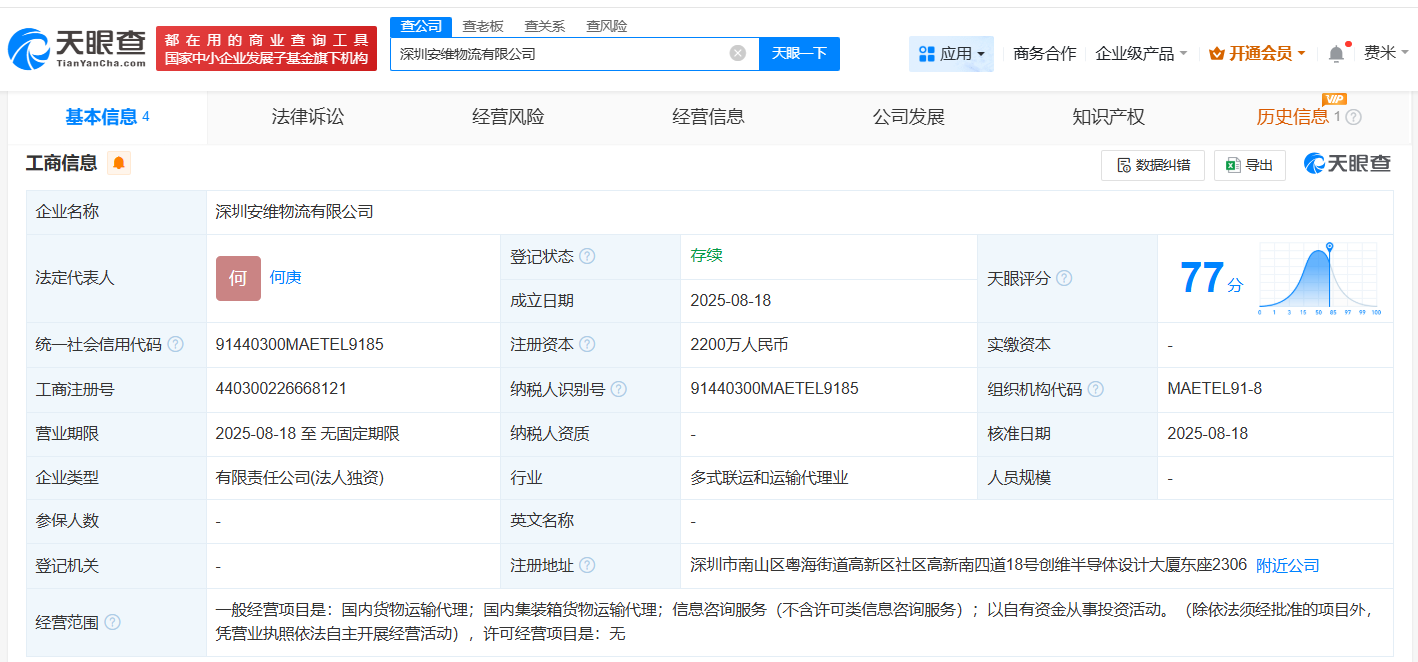Screen dimensions: 1418x662
Task: Open the 开通会员 membership dropdown
Action: click(x=1256, y=52)
